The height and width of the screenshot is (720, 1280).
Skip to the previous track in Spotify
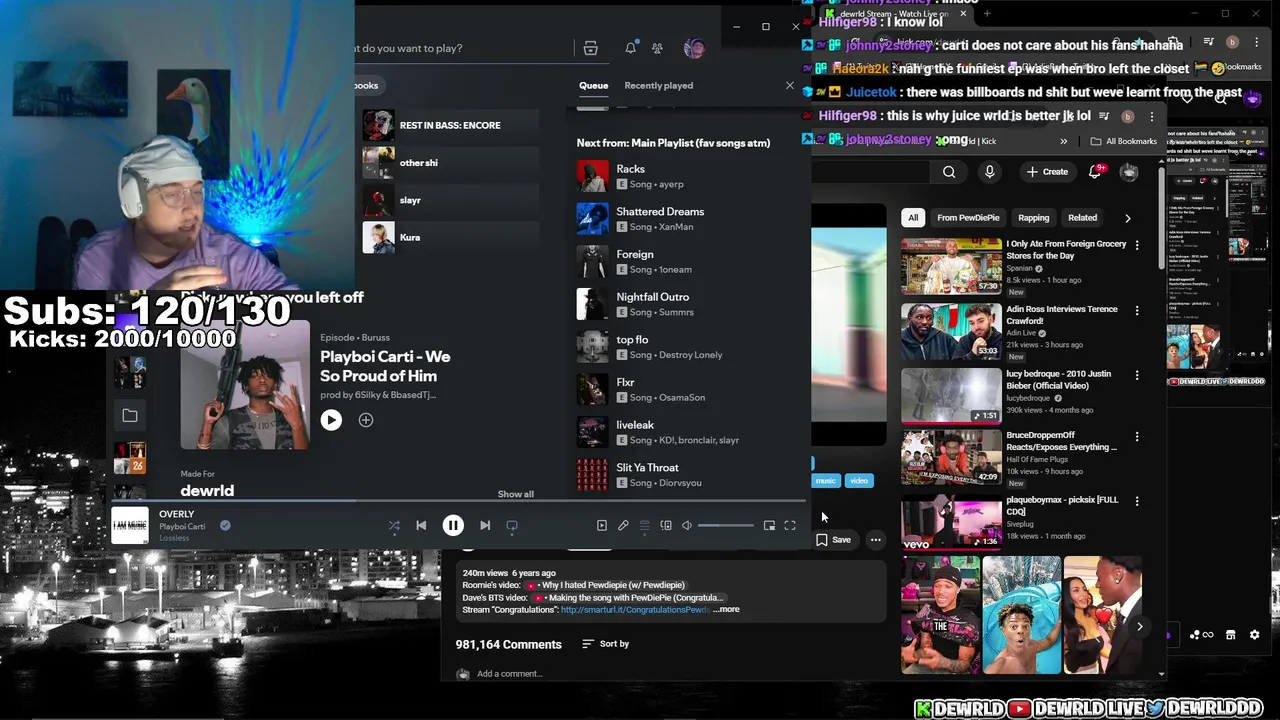coord(421,525)
